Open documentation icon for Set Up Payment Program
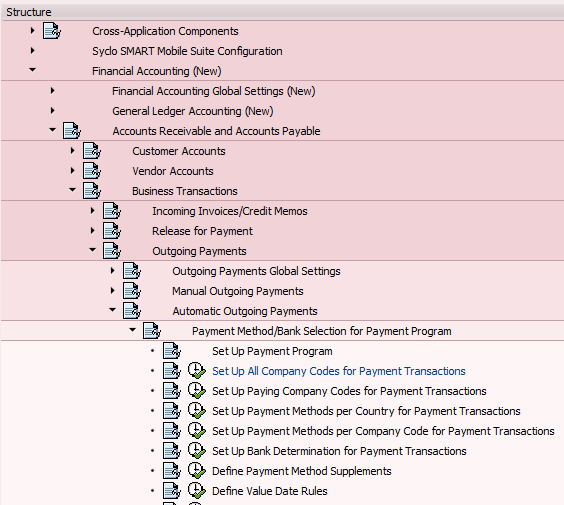564x505 pixels. tap(172, 351)
